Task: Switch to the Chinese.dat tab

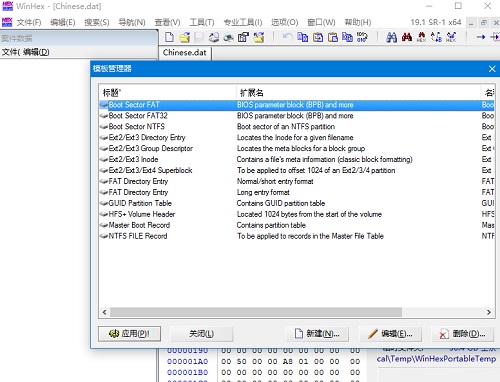Action: tap(185, 53)
